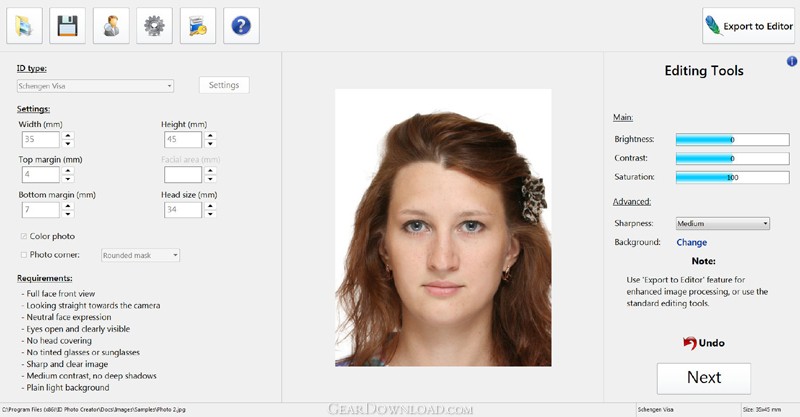Click Undo with the red arrow
Viewport: 800px width, 417px height.
pos(704,343)
